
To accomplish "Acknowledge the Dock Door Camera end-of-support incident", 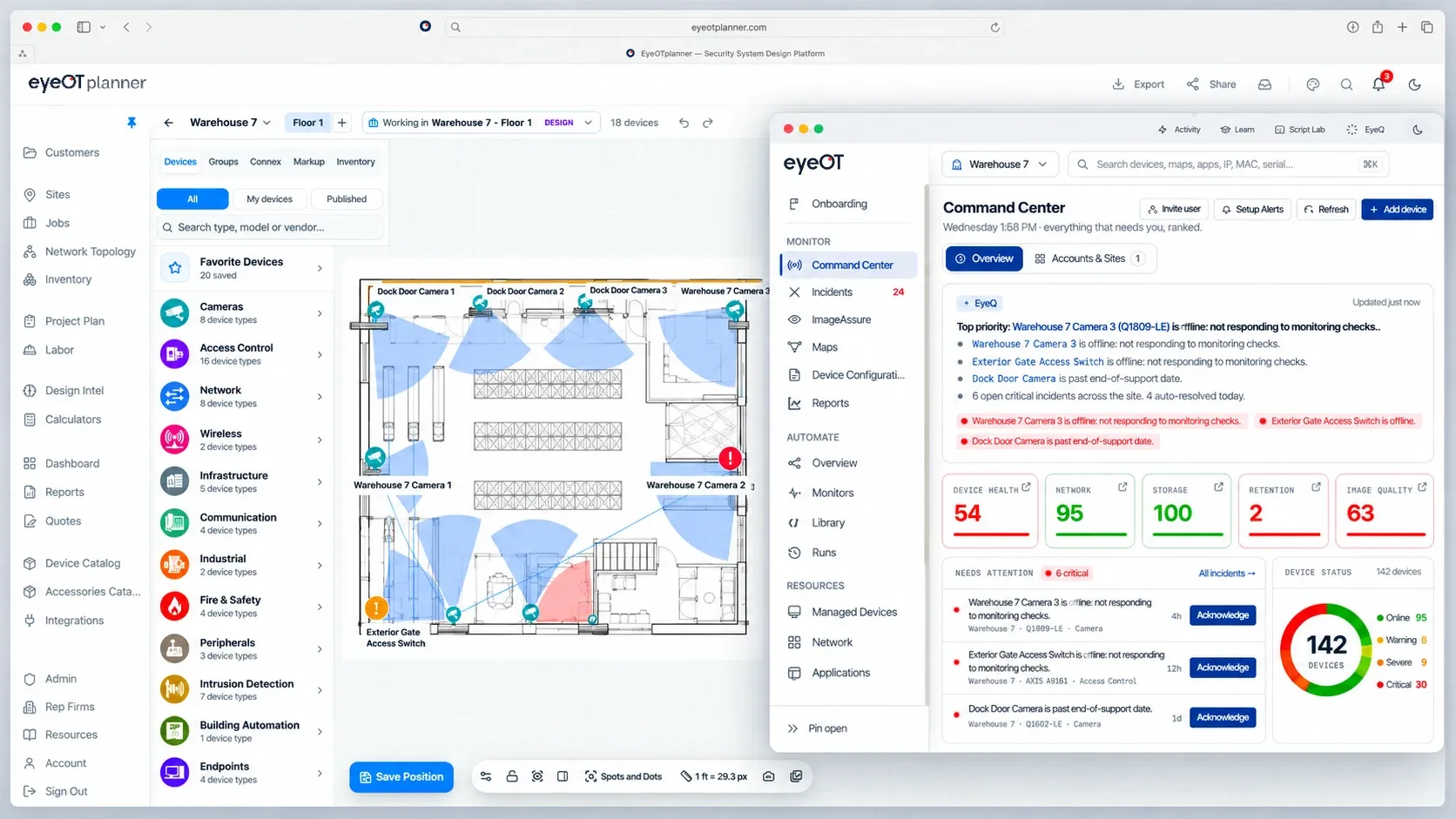I will [1223, 717].
